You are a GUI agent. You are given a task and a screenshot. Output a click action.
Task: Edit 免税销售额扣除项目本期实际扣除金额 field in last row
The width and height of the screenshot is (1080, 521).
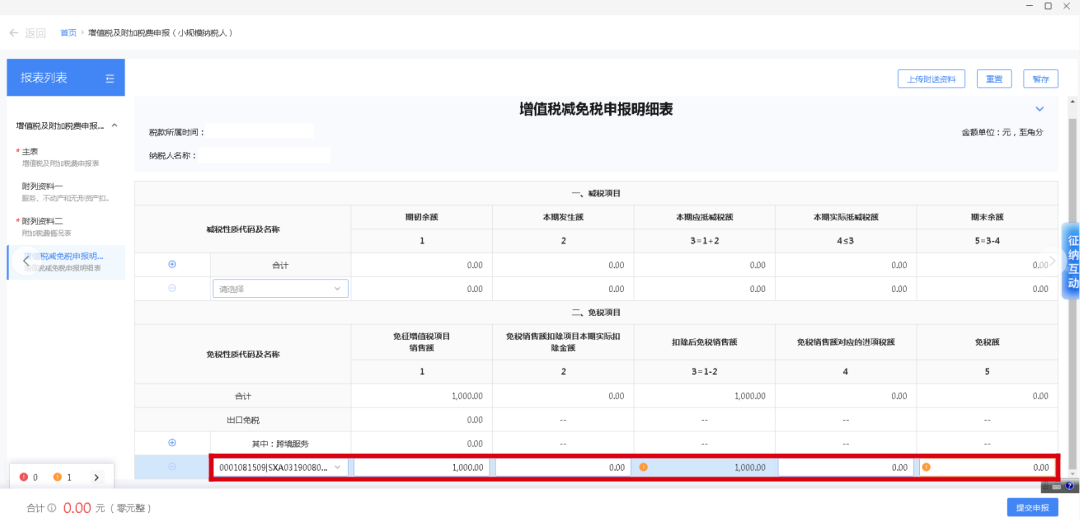click(563, 467)
